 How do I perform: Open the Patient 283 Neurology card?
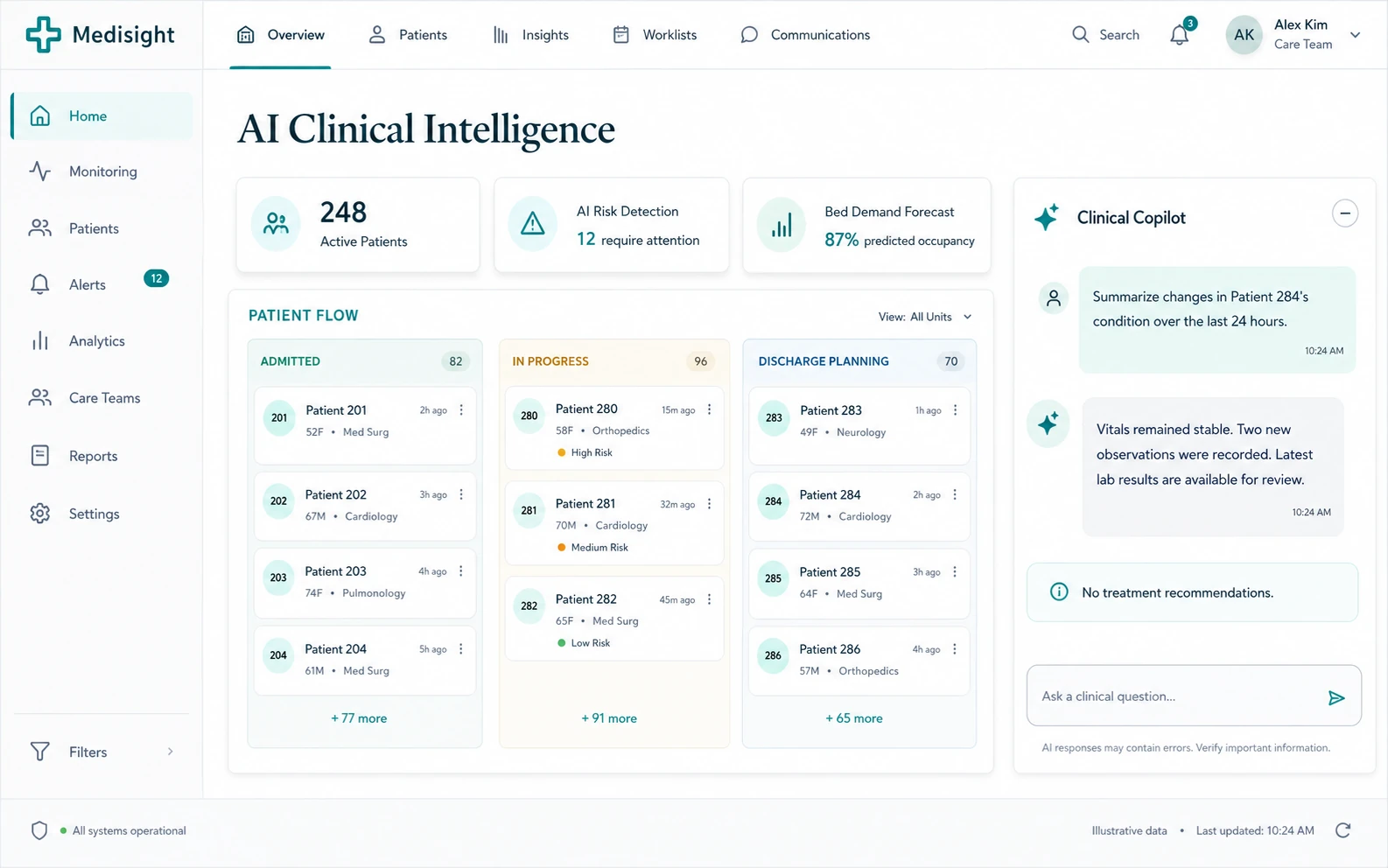(x=859, y=425)
